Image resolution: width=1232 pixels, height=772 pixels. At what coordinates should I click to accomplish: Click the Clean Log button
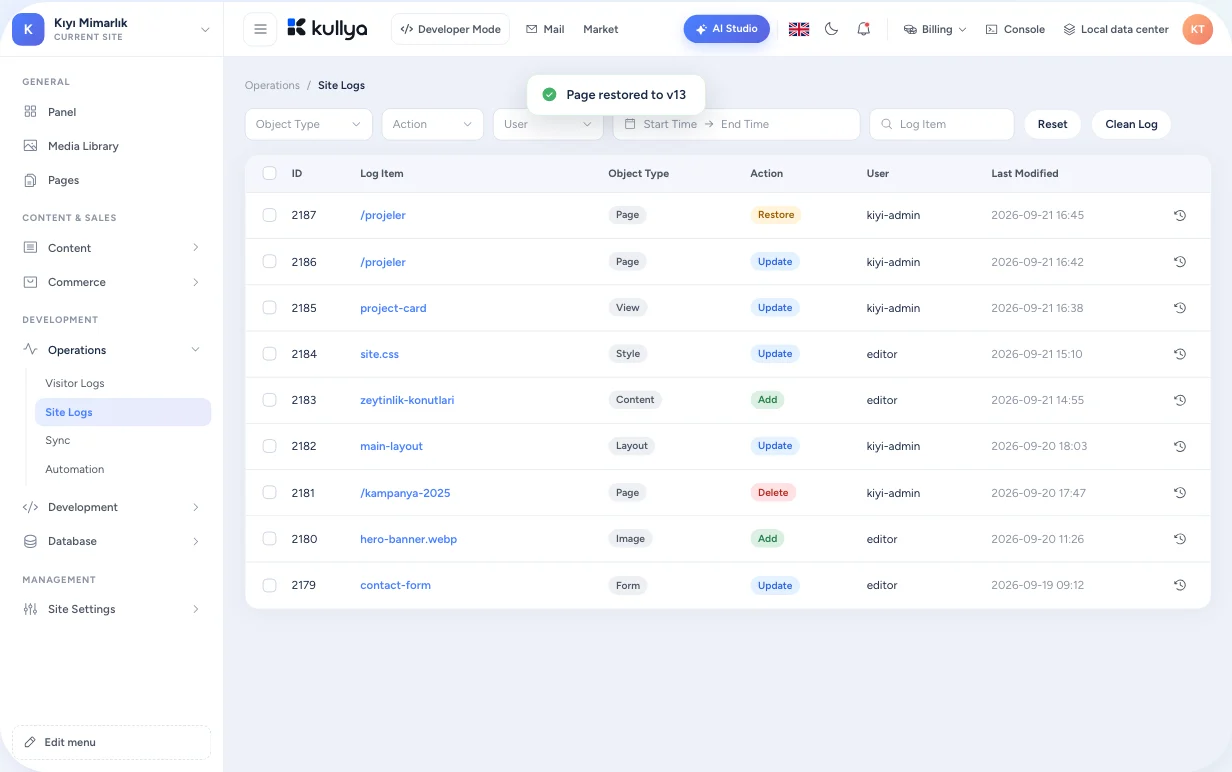(1131, 124)
